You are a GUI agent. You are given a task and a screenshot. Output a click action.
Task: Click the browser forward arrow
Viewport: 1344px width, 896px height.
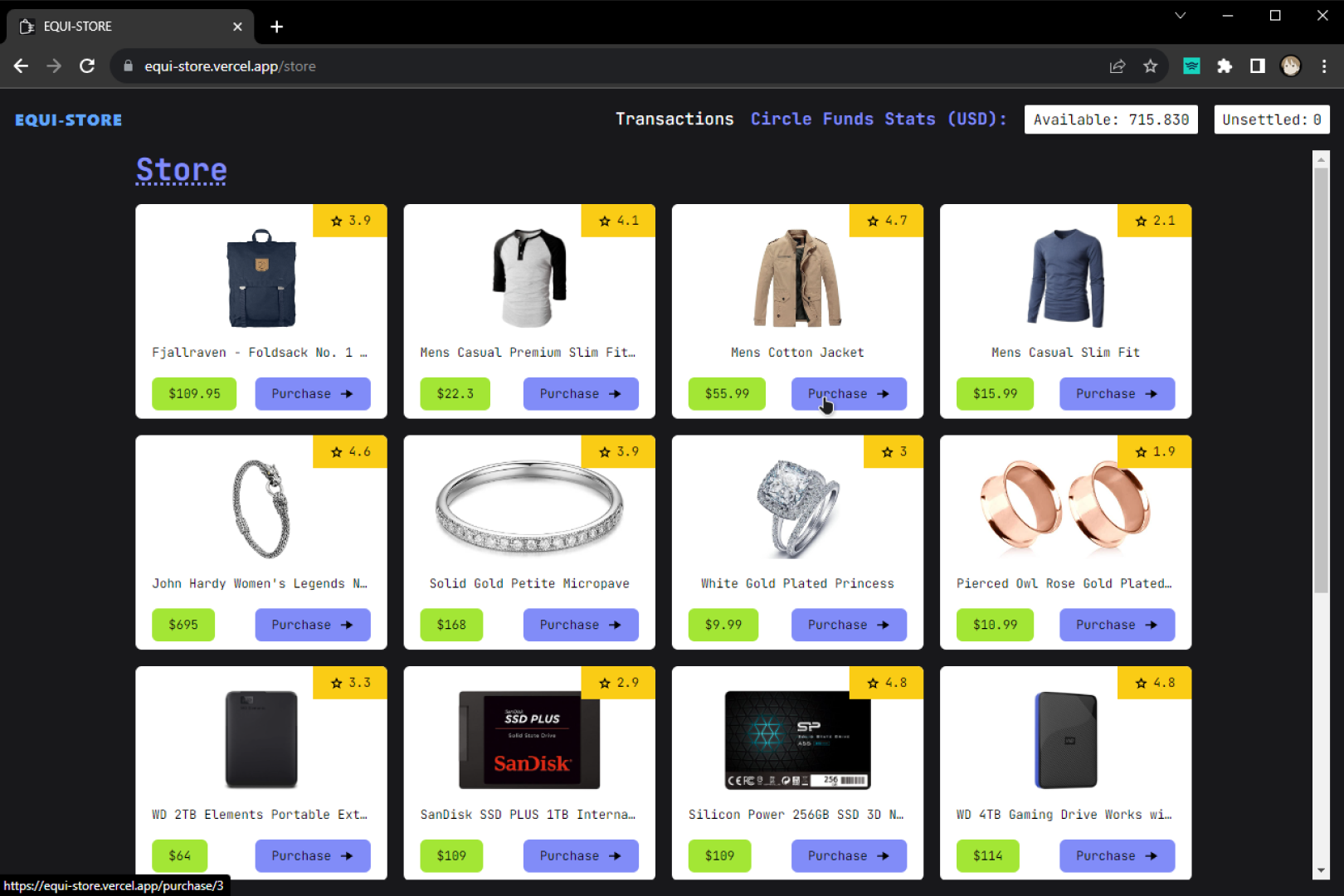(54, 66)
